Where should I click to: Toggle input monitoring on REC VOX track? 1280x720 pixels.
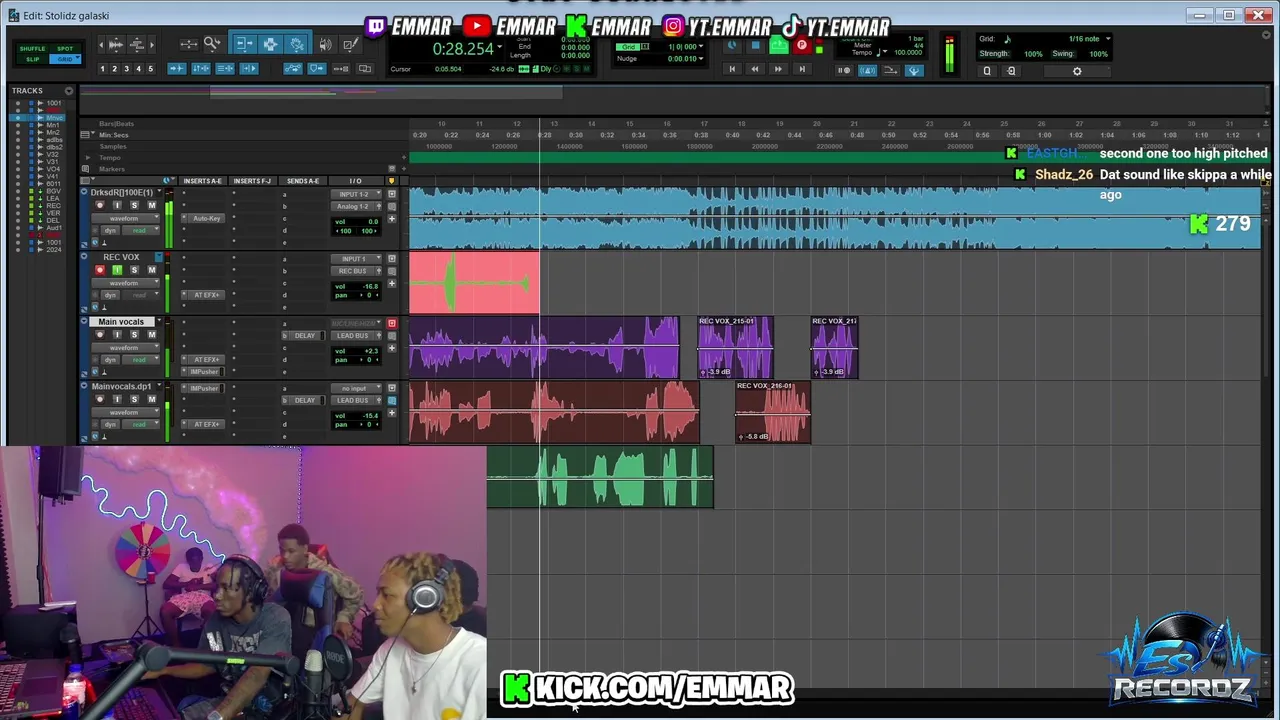click(116, 270)
